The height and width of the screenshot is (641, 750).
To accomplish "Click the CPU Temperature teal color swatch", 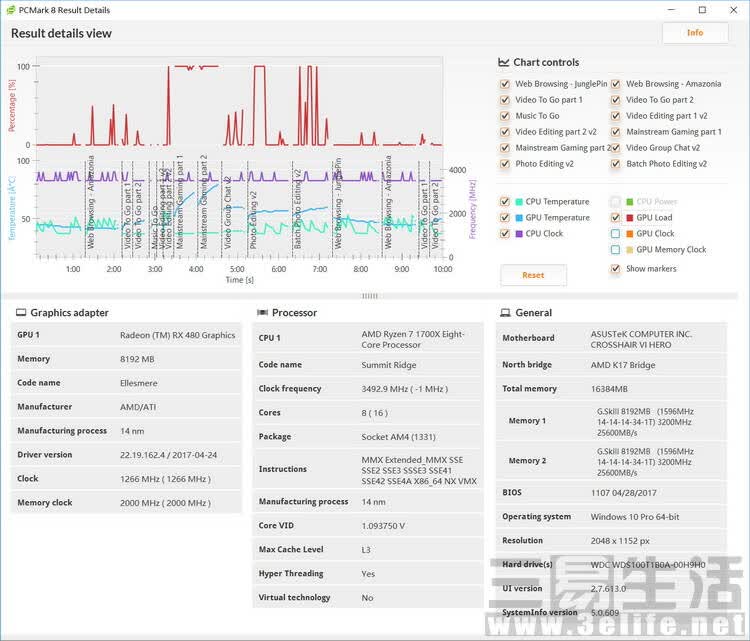I will [519, 202].
